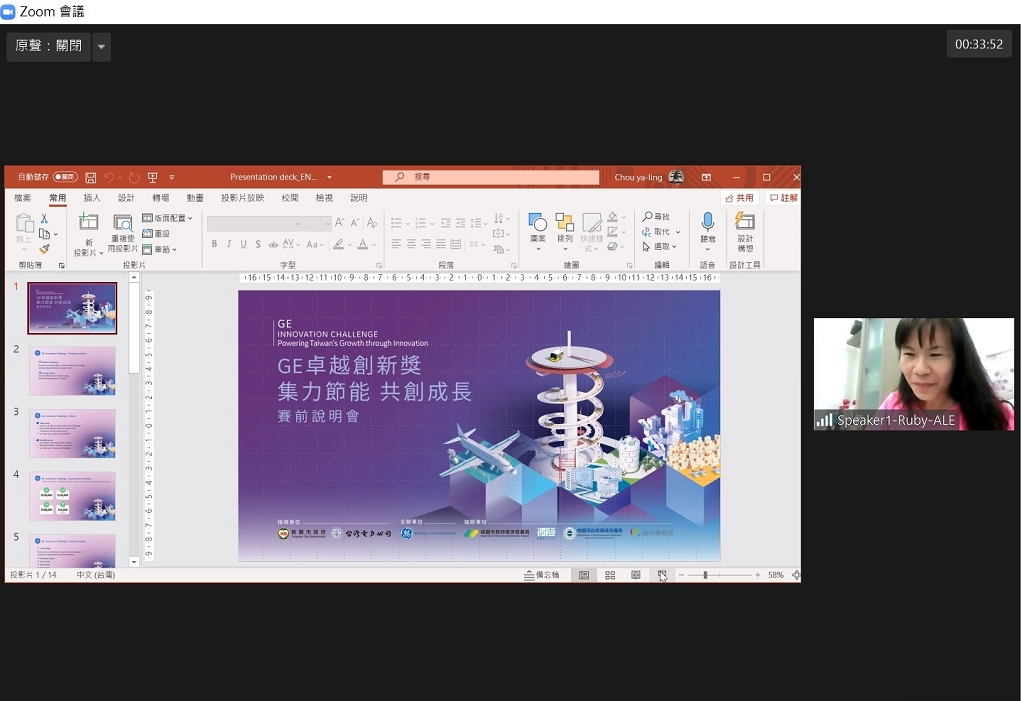
Task: Increase font size with the larger A icon
Action: [x=340, y=223]
